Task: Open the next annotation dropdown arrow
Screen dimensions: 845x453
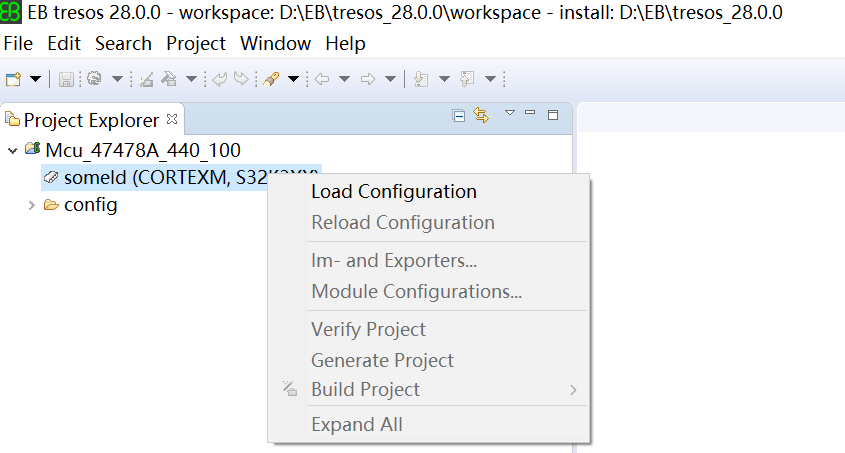Action: point(444,80)
